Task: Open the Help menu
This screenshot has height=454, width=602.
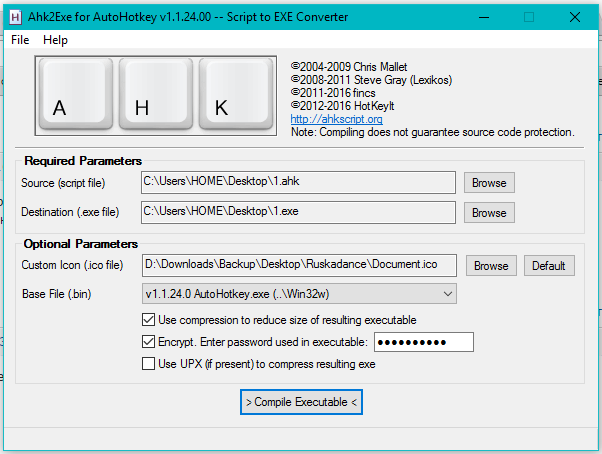Action: point(55,40)
